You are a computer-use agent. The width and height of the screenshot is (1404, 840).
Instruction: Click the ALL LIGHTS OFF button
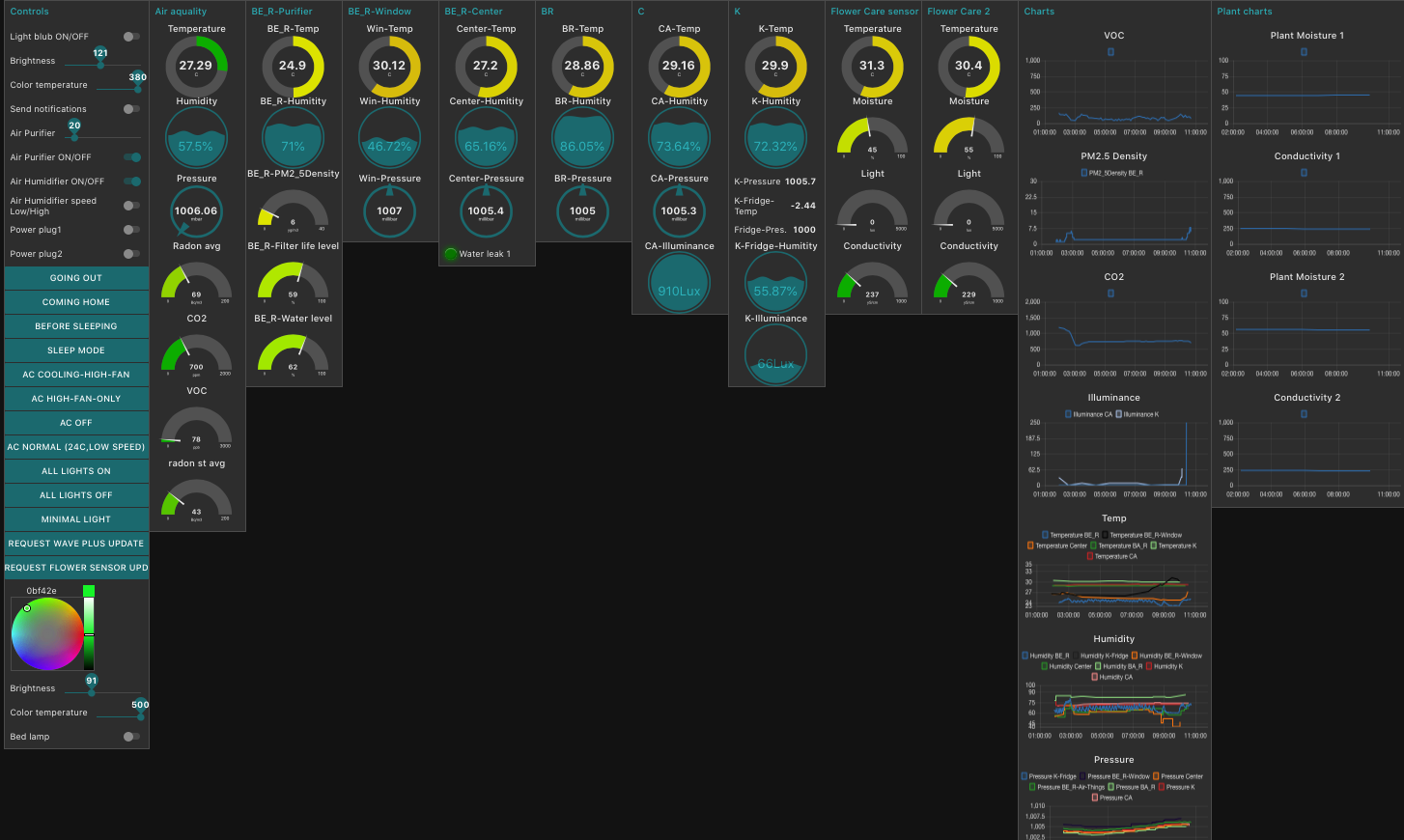coord(76,495)
